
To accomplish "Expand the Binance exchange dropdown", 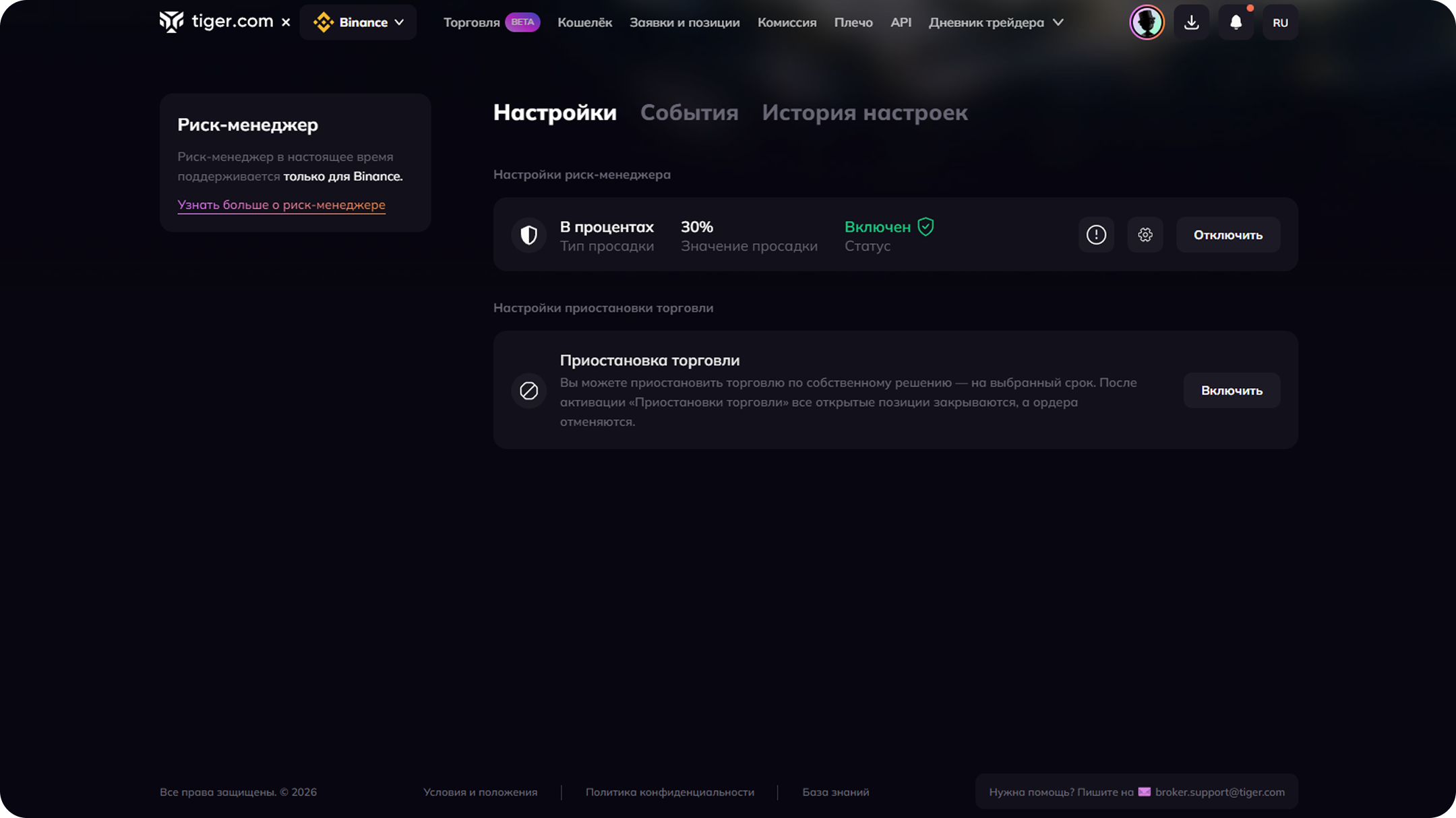I will tap(358, 22).
